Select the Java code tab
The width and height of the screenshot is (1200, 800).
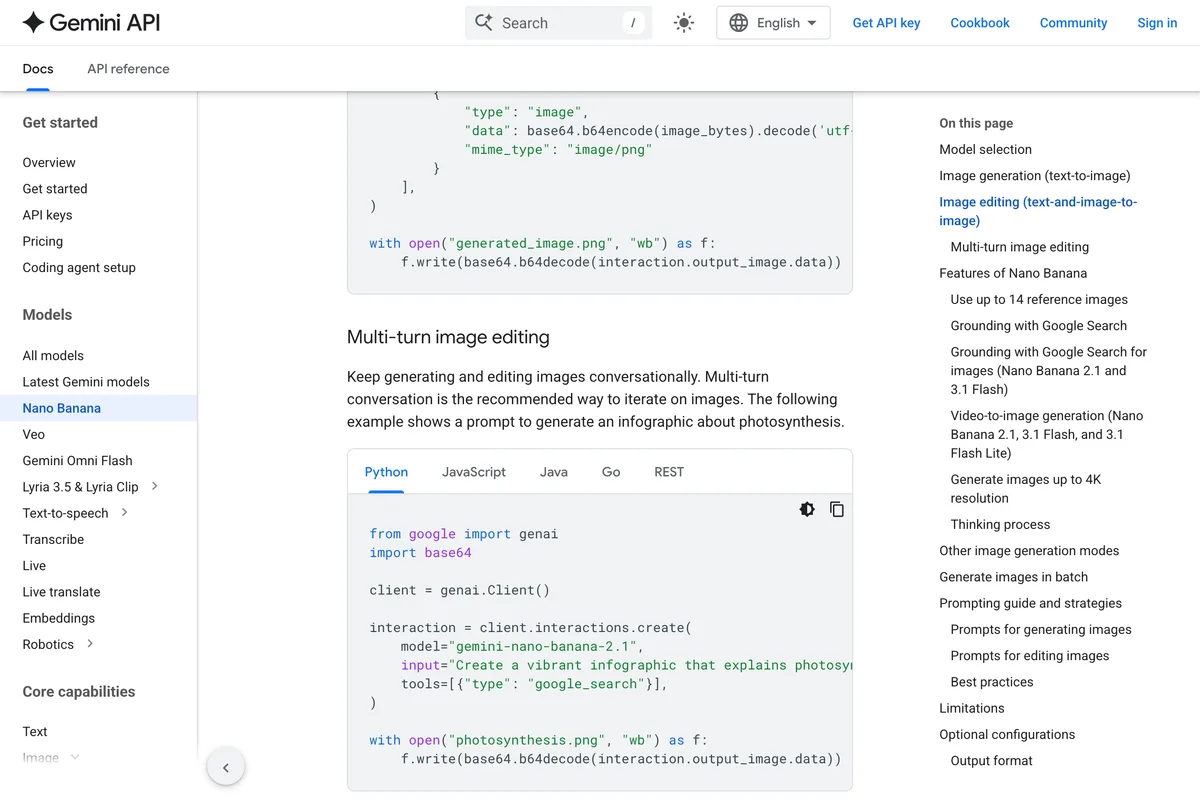tap(554, 472)
